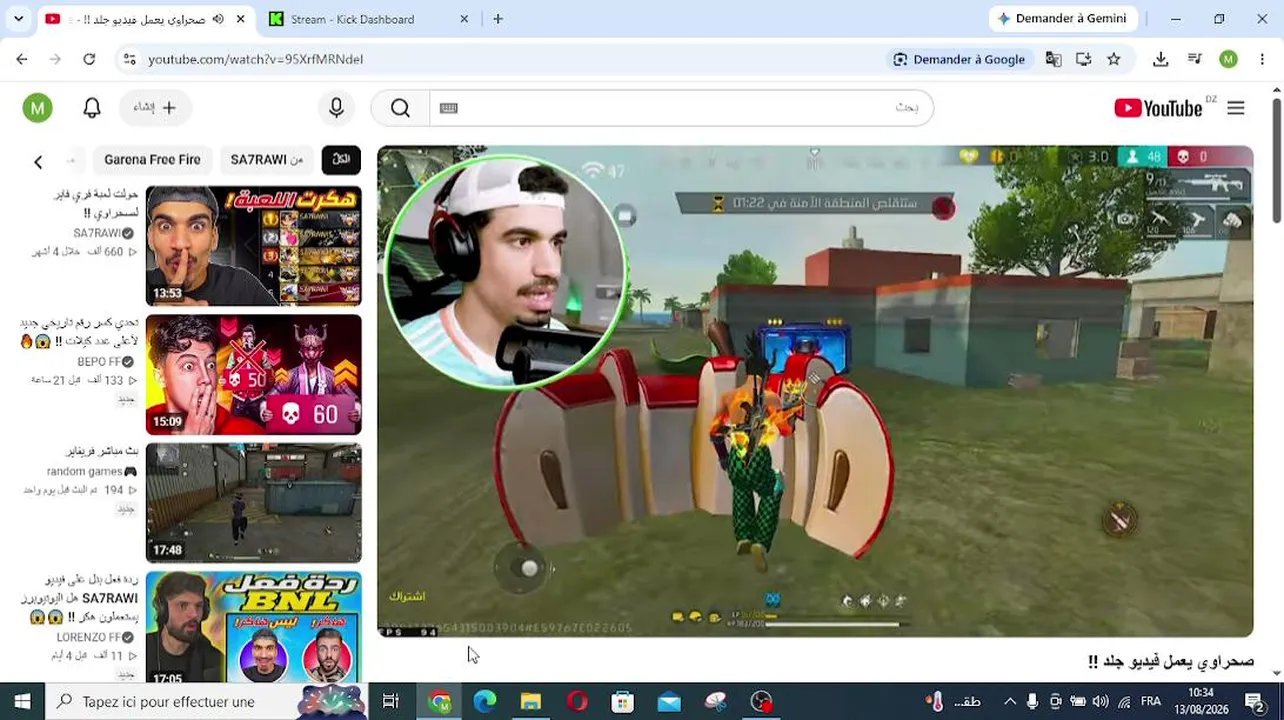The image size is (1284, 720).
Task: Click the Windows taskbar search box
Action: [x=208, y=701]
